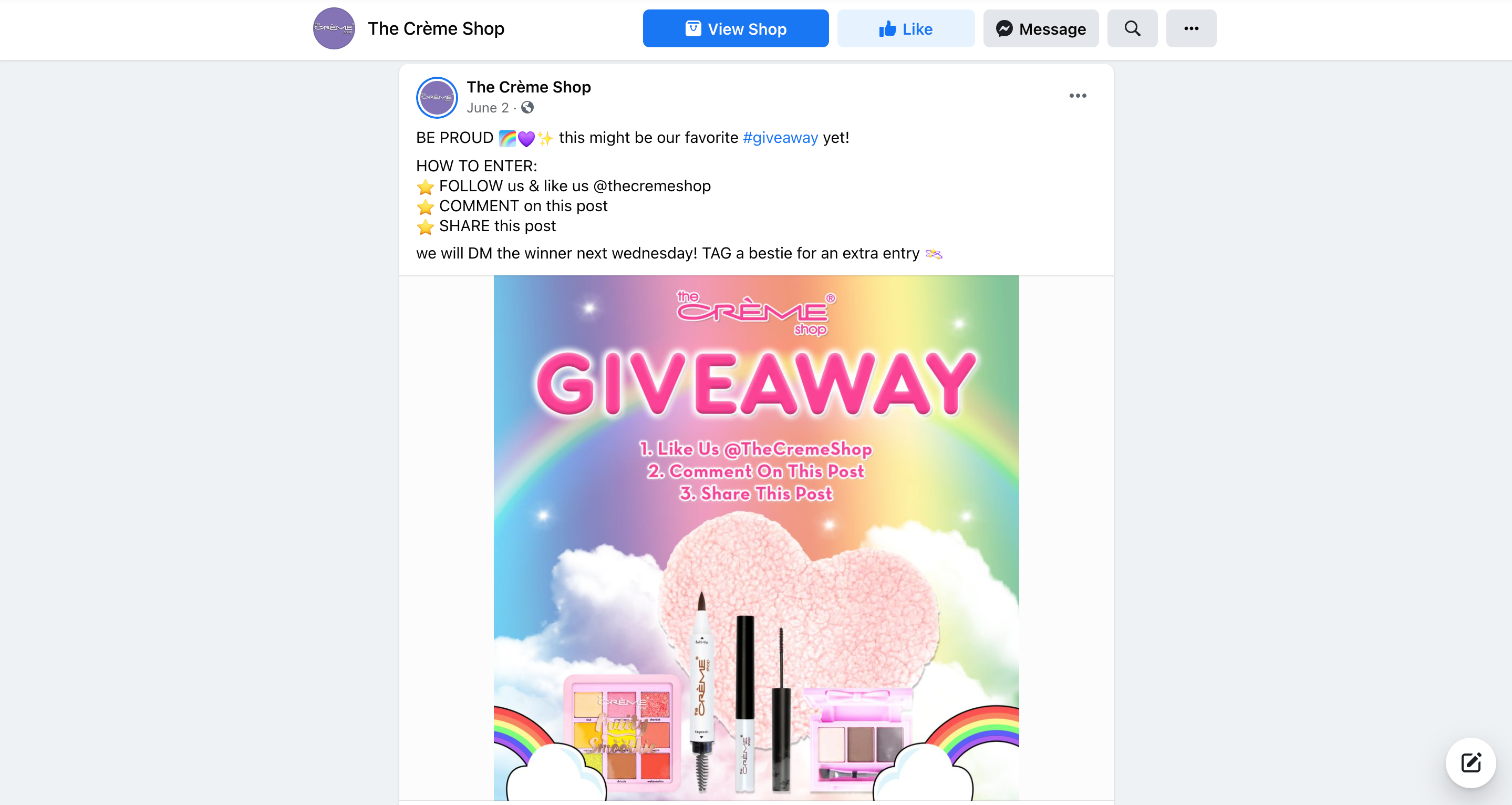This screenshot has width=1512, height=805.
Task: Click the Messenger icon in Message button
Action: [x=1003, y=29]
